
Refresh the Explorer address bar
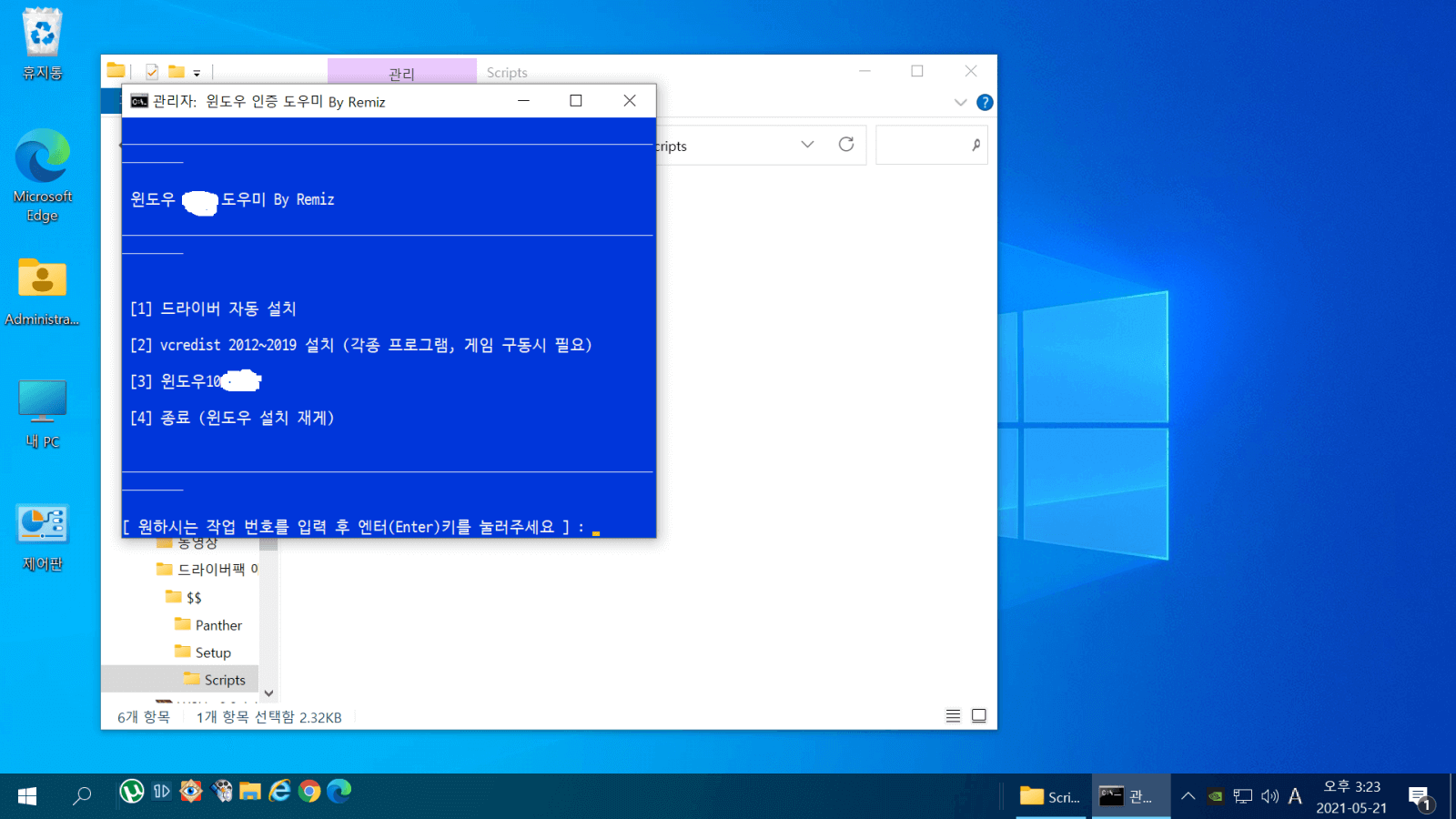(846, 145)
